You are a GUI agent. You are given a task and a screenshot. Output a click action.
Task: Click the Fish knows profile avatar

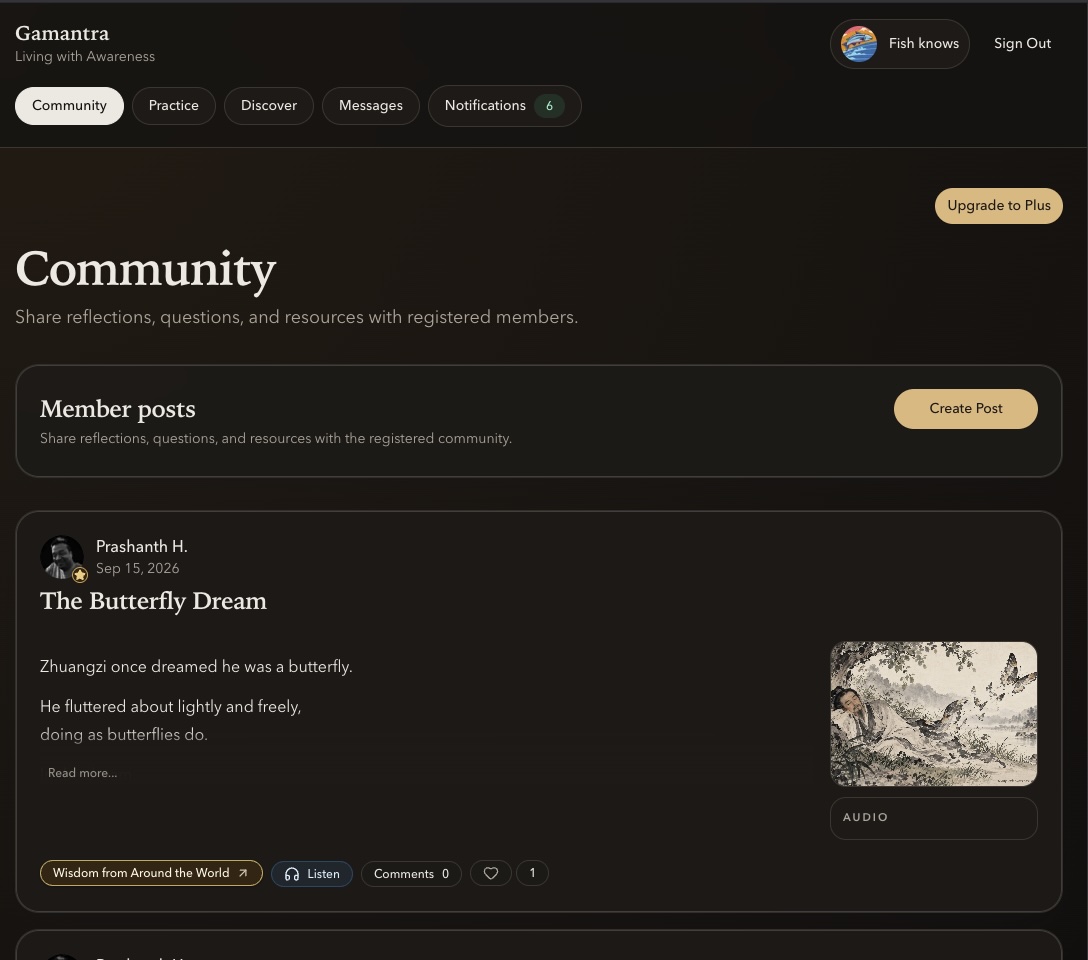tap(858, 44)
